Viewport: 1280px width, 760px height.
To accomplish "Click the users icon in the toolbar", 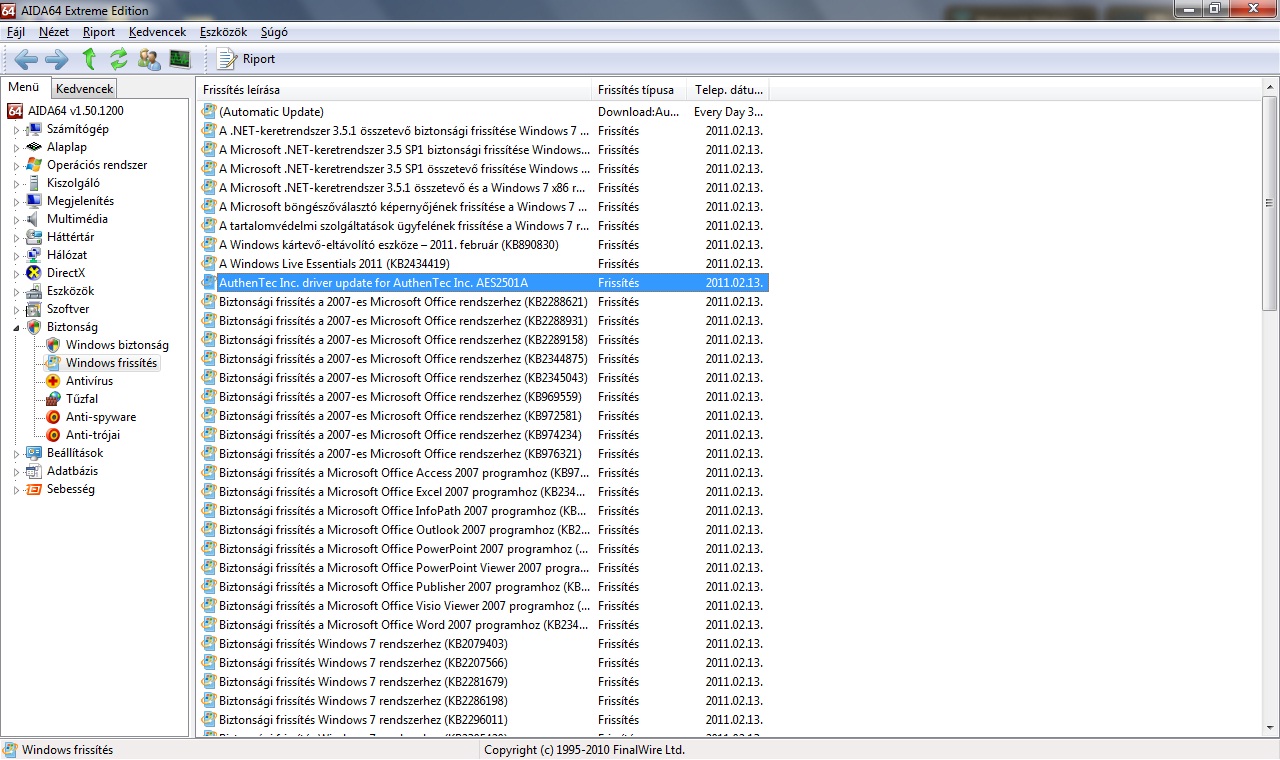I will tap(149, 59).
